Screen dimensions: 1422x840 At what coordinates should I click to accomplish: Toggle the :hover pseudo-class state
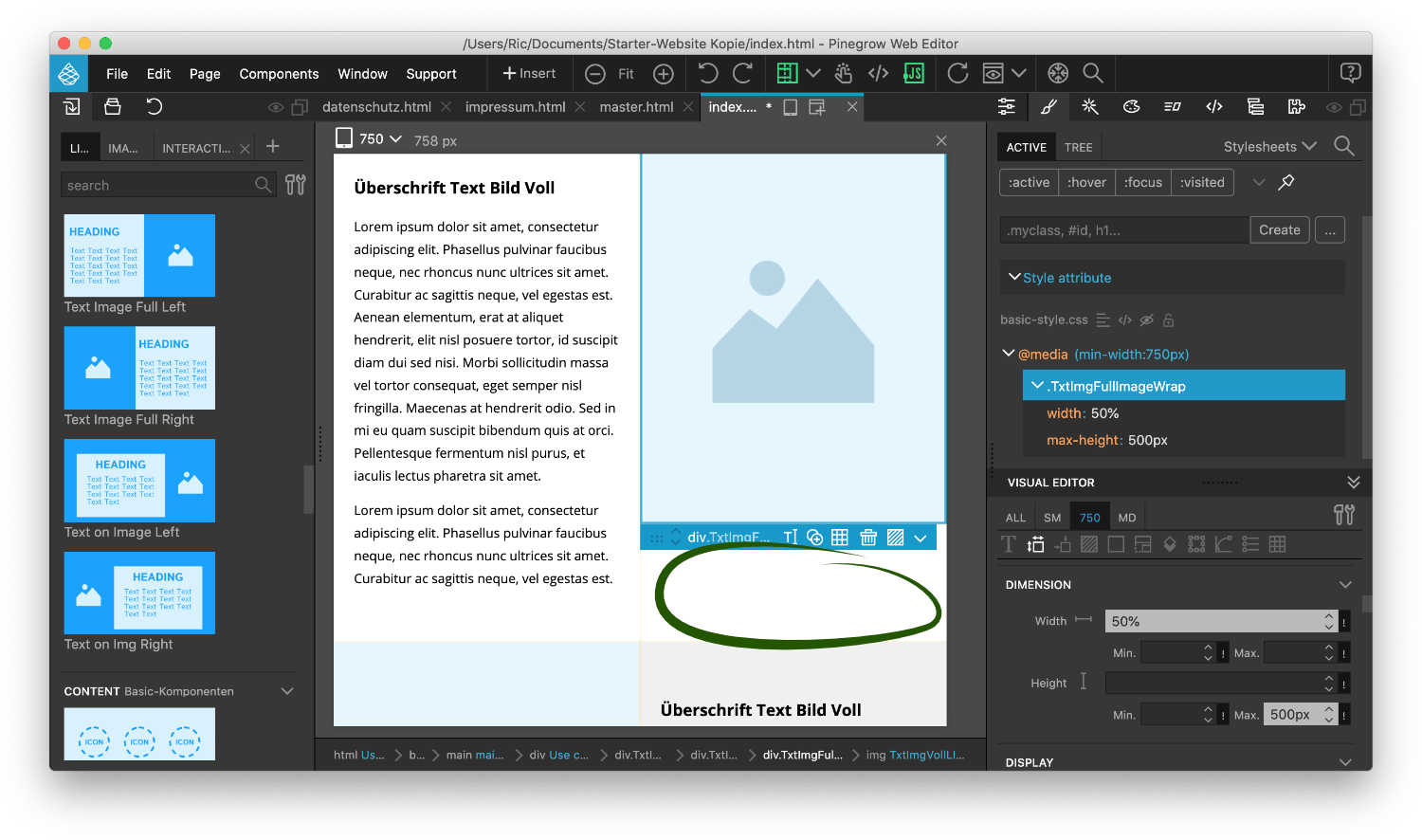point(1086,182)
